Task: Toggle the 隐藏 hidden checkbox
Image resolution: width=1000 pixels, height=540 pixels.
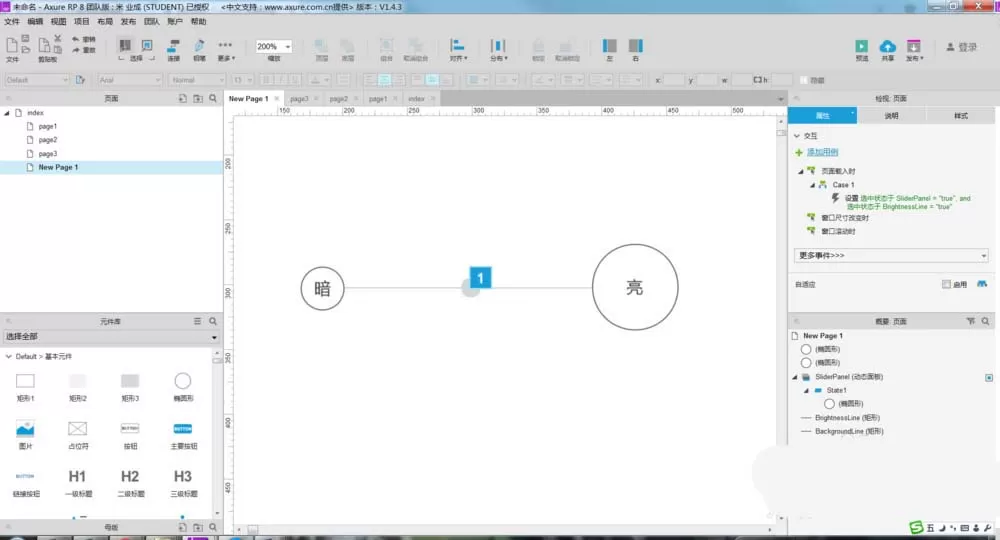Action: point(804,80)
